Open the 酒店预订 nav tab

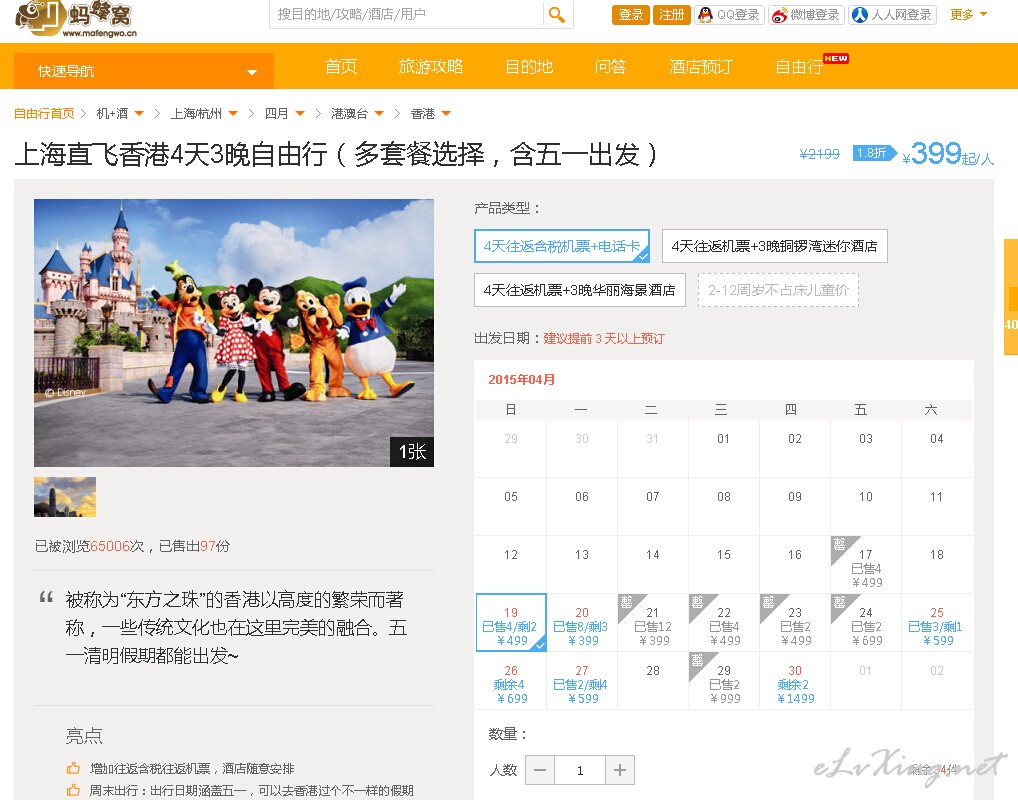click(701, 66)
